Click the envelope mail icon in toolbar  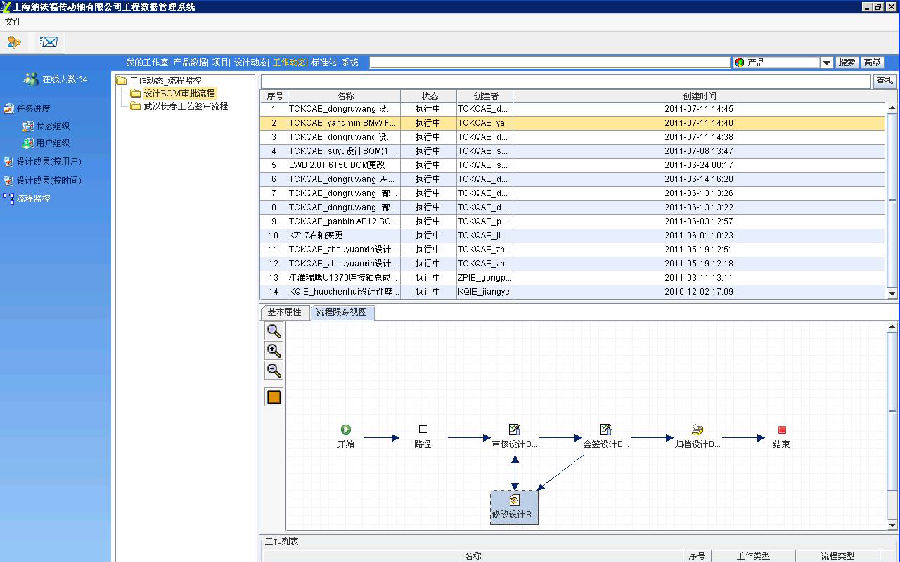point(48,42)
